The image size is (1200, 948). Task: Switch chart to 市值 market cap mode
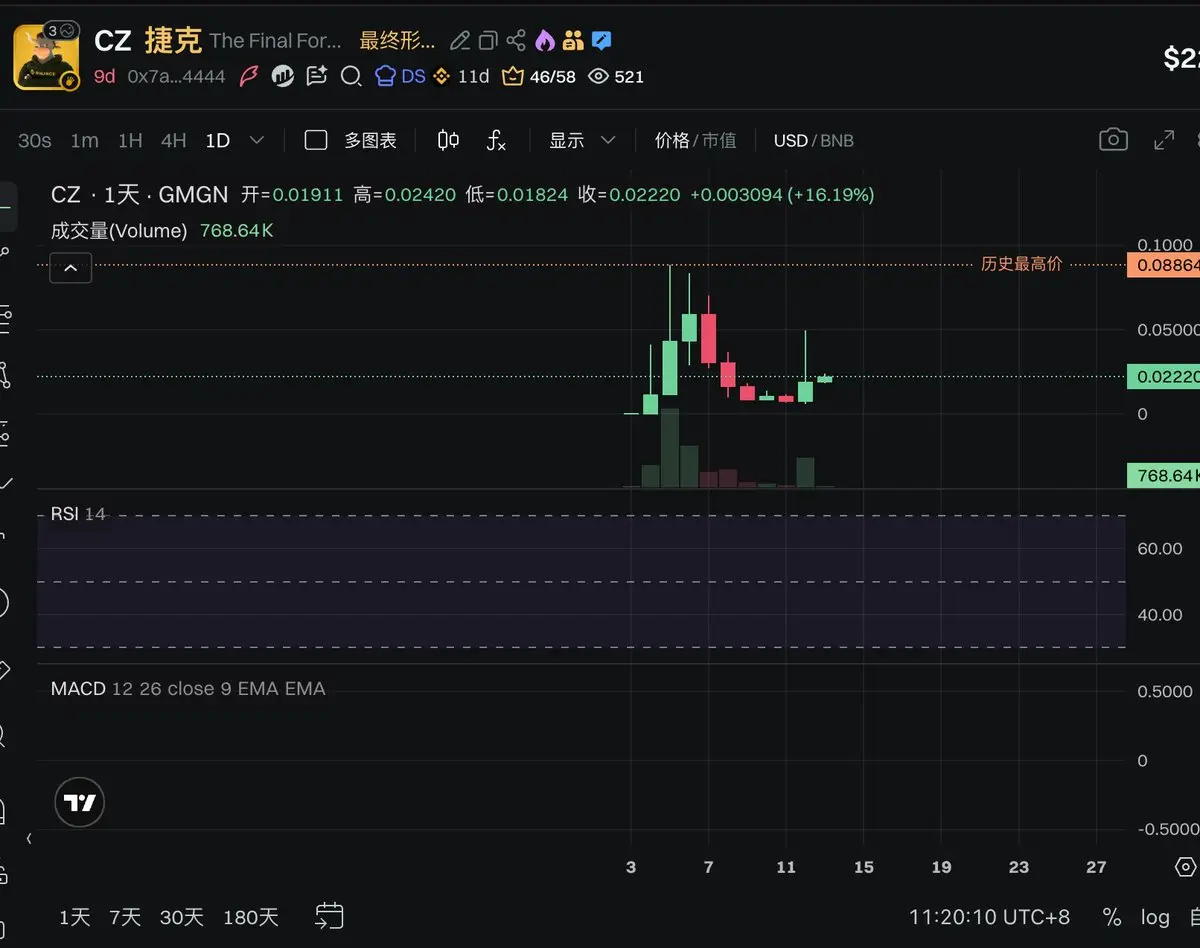tap(719, 141)
